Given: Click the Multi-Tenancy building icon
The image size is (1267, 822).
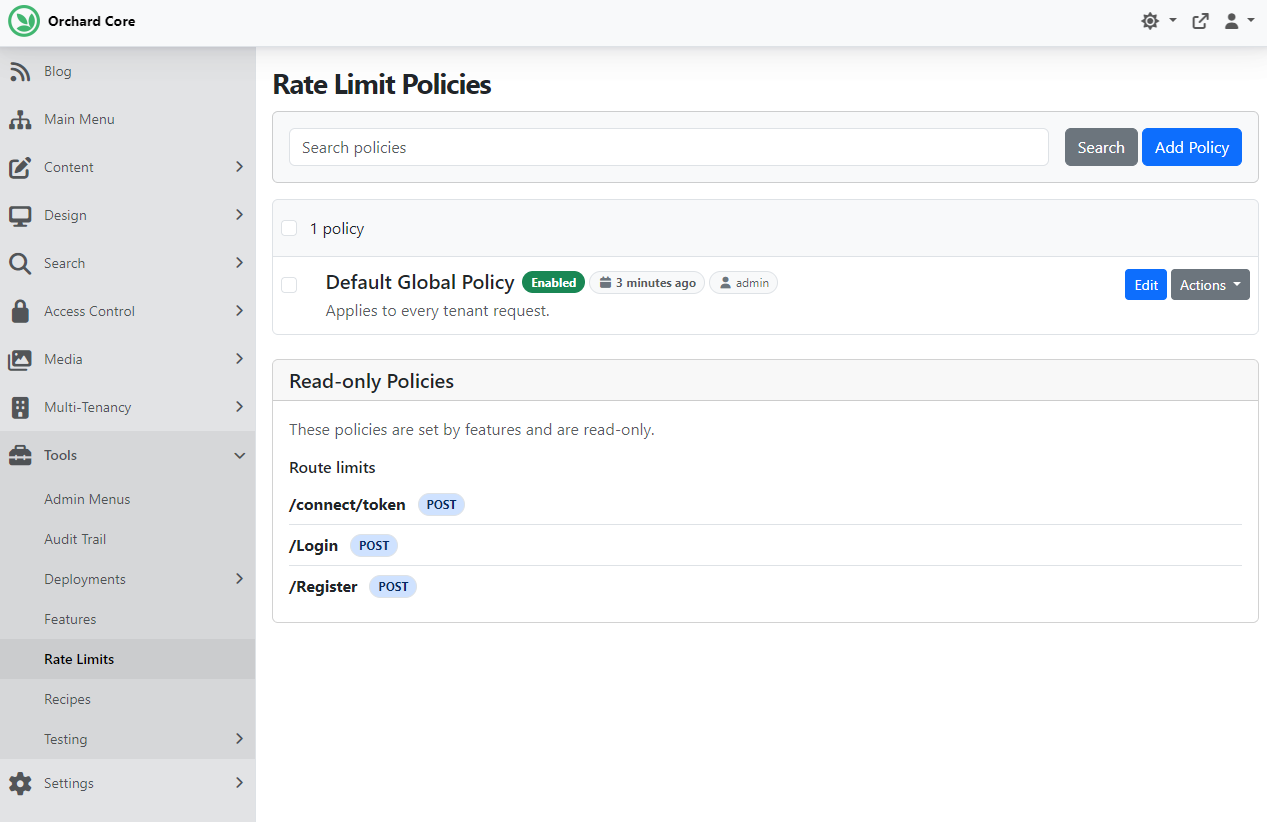Looking at the screenshot, I should (20, 408).
